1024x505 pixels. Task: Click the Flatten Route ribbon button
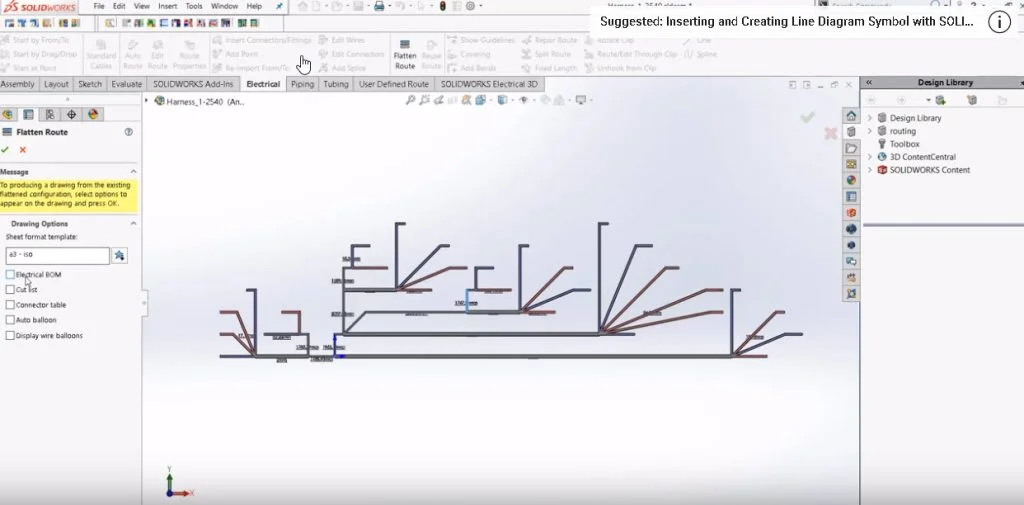point(405,54)
